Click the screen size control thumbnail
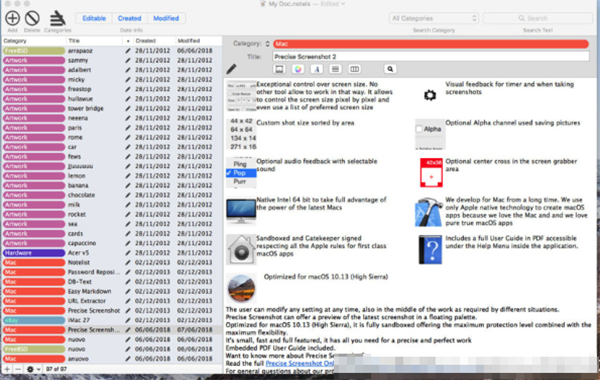600x380 pixels. coord(241,96)
